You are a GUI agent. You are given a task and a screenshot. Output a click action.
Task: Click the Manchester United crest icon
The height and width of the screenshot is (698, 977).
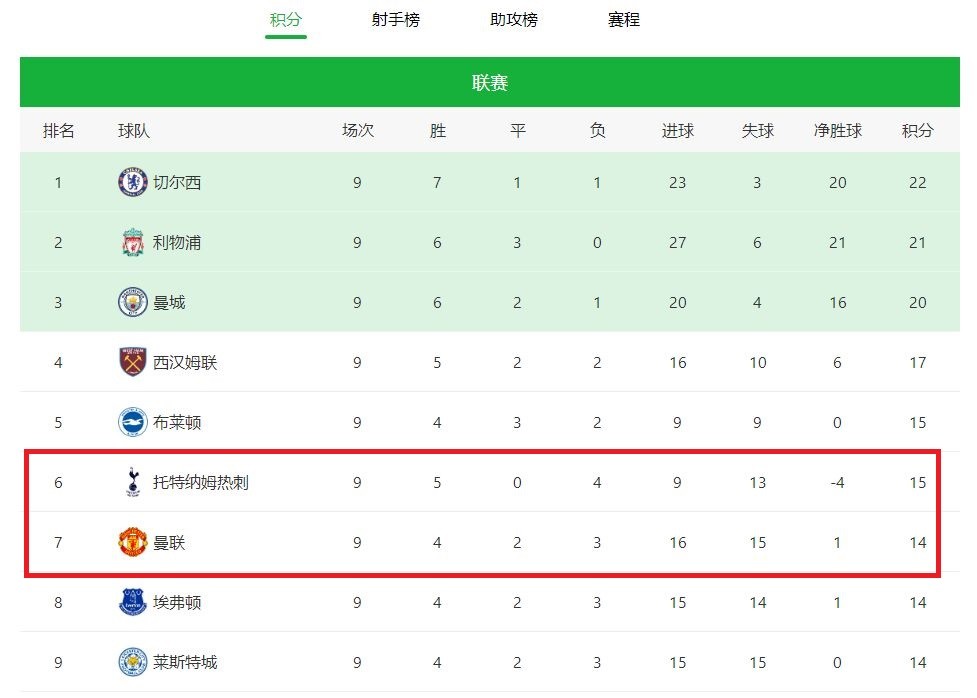pyautogui.click(x=132, y=542)
